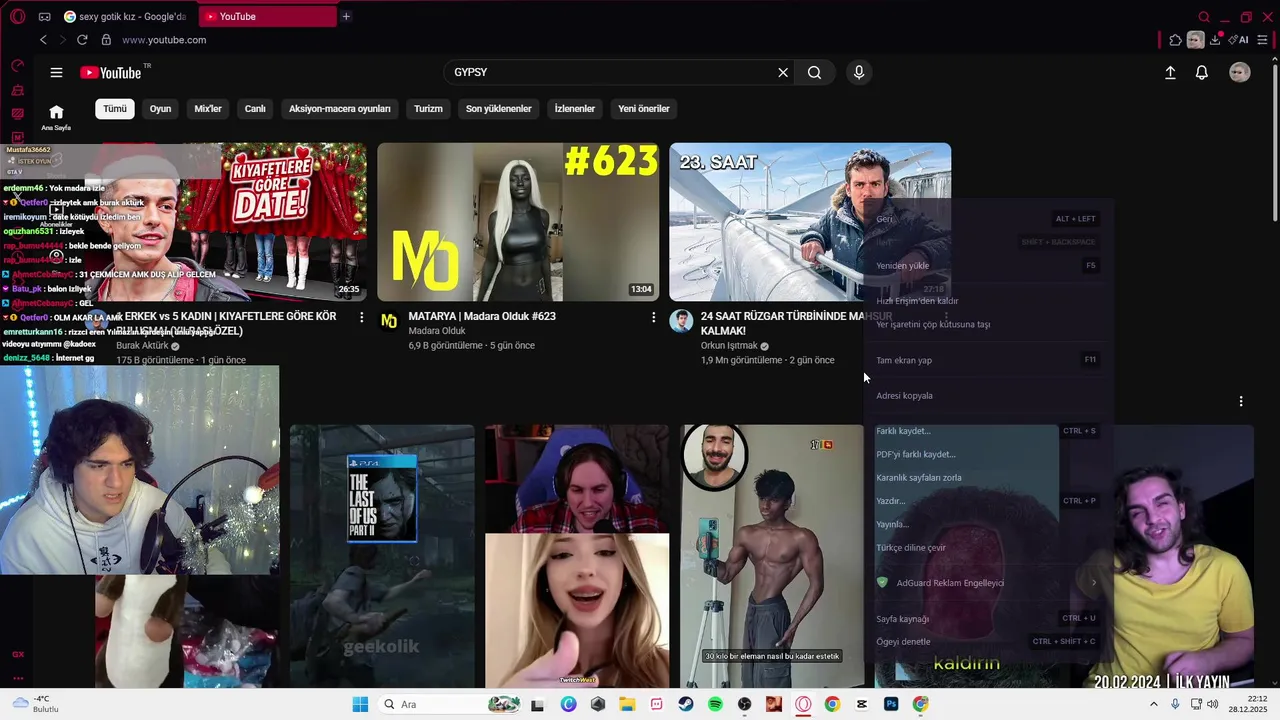Open the Ana Sayfa home icon
The width and height of the screenshot is (1280, 720).
[x=56, y=112]
